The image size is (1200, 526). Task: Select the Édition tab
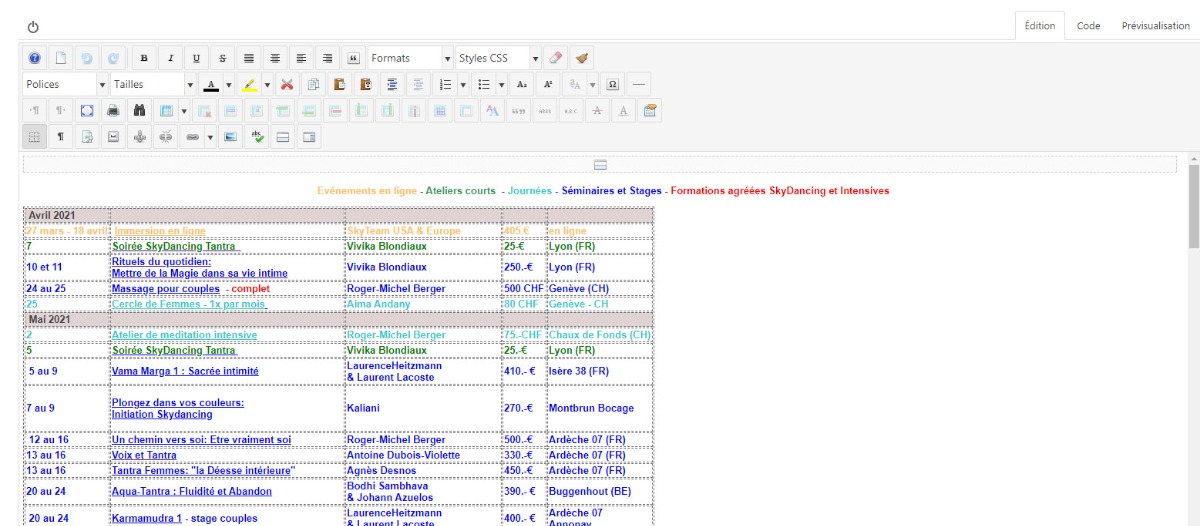coord(1039,26)
